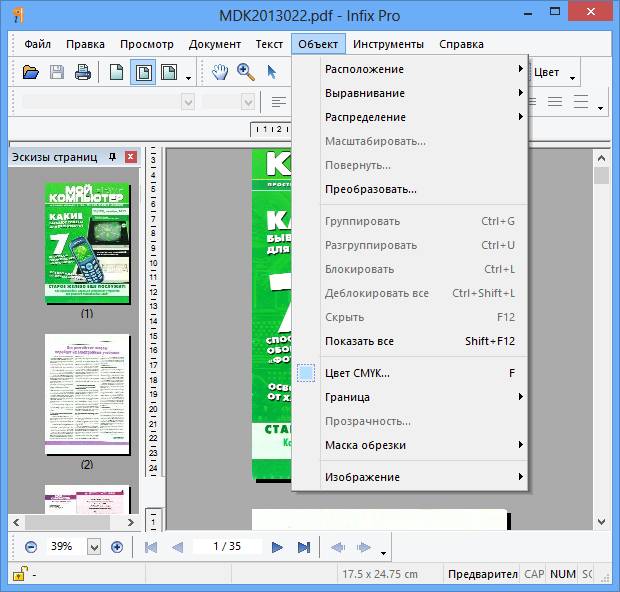Viewport: 620px width, 592px height.
Task: Click the zoom out minus button
Action: (30, 547)
